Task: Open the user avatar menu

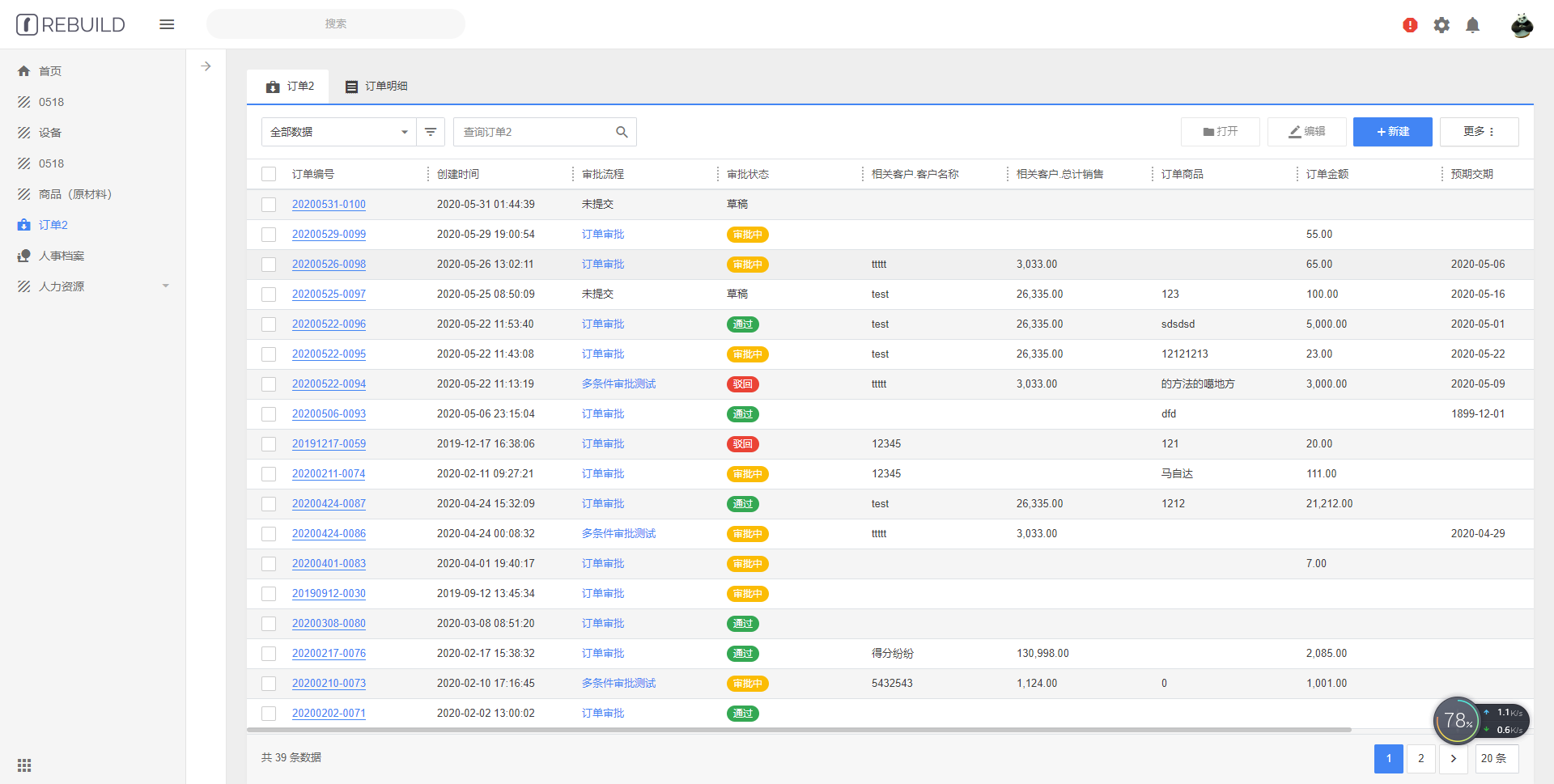Action: (1522, 25)
